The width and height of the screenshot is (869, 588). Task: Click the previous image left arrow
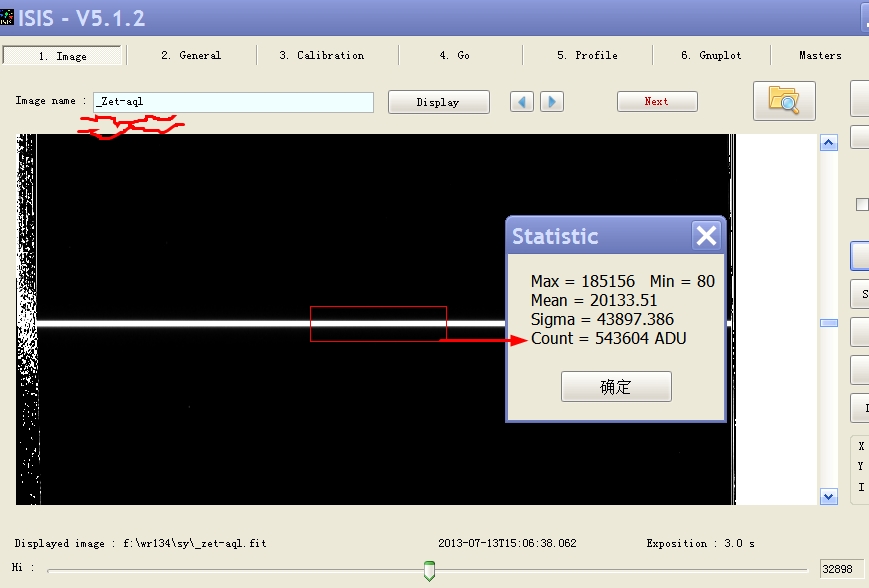point(521,102)
